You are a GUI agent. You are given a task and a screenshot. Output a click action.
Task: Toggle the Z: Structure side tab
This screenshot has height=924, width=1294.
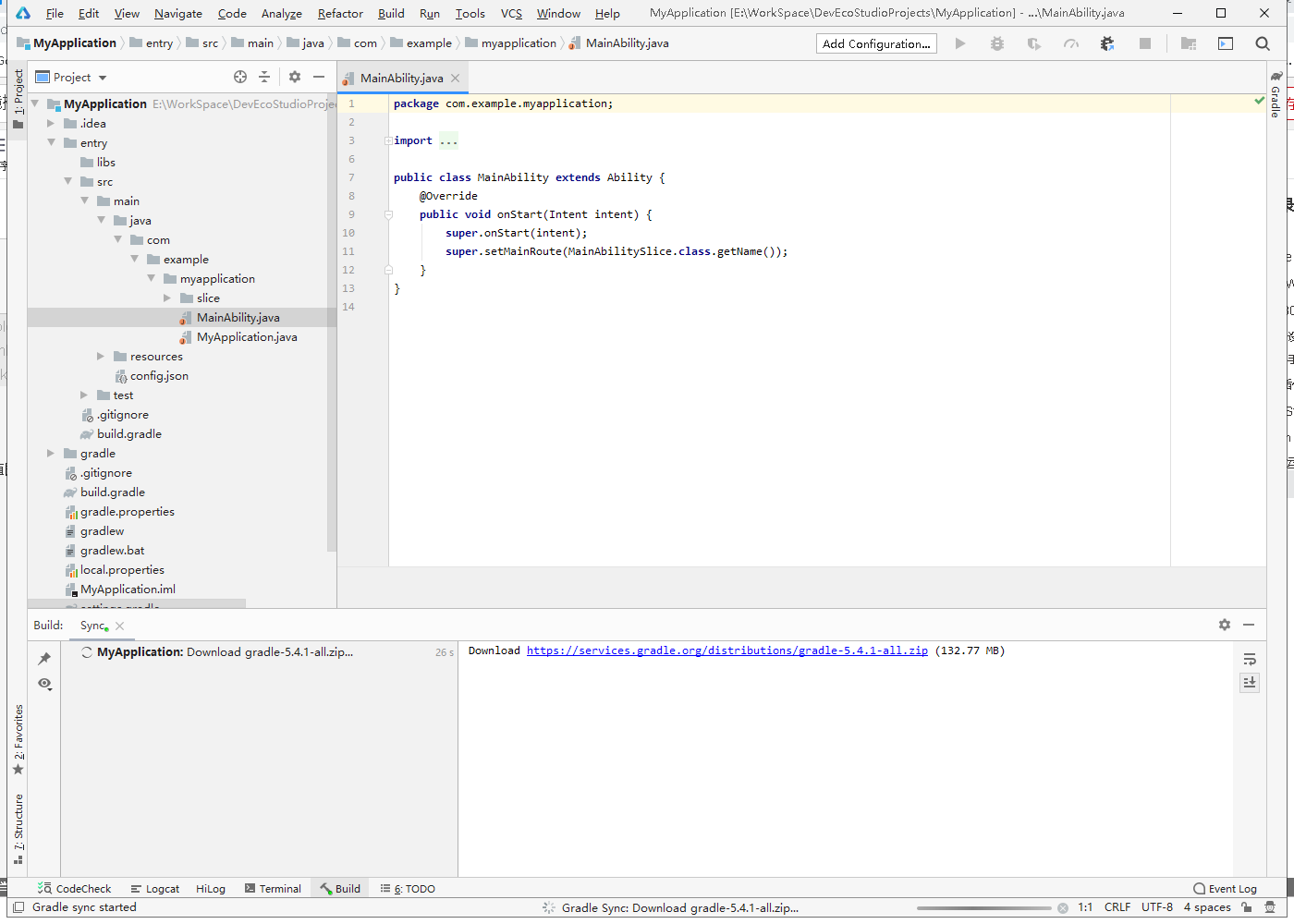(18, 829)
